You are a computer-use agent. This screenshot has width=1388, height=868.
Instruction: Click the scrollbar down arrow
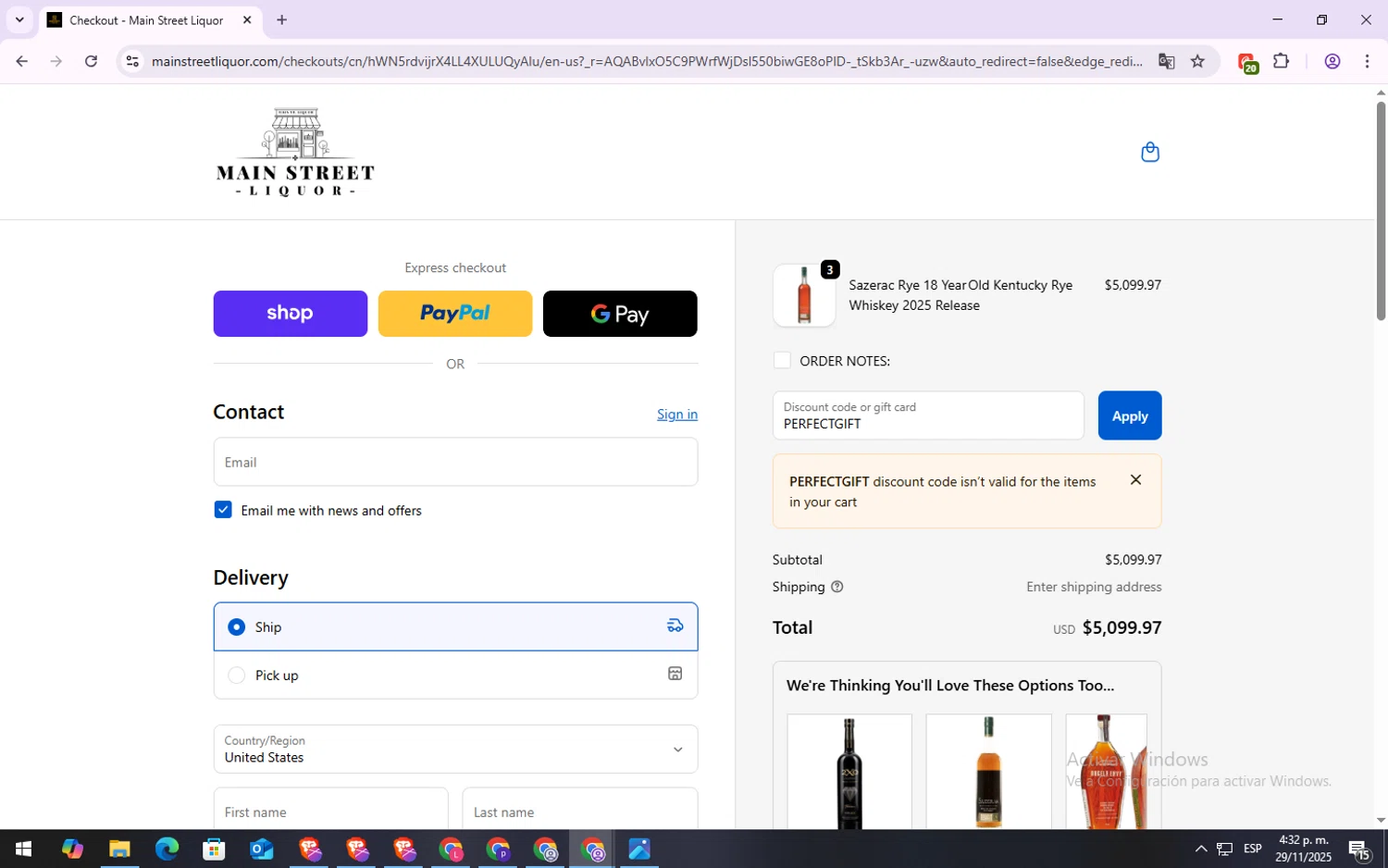1381,820
